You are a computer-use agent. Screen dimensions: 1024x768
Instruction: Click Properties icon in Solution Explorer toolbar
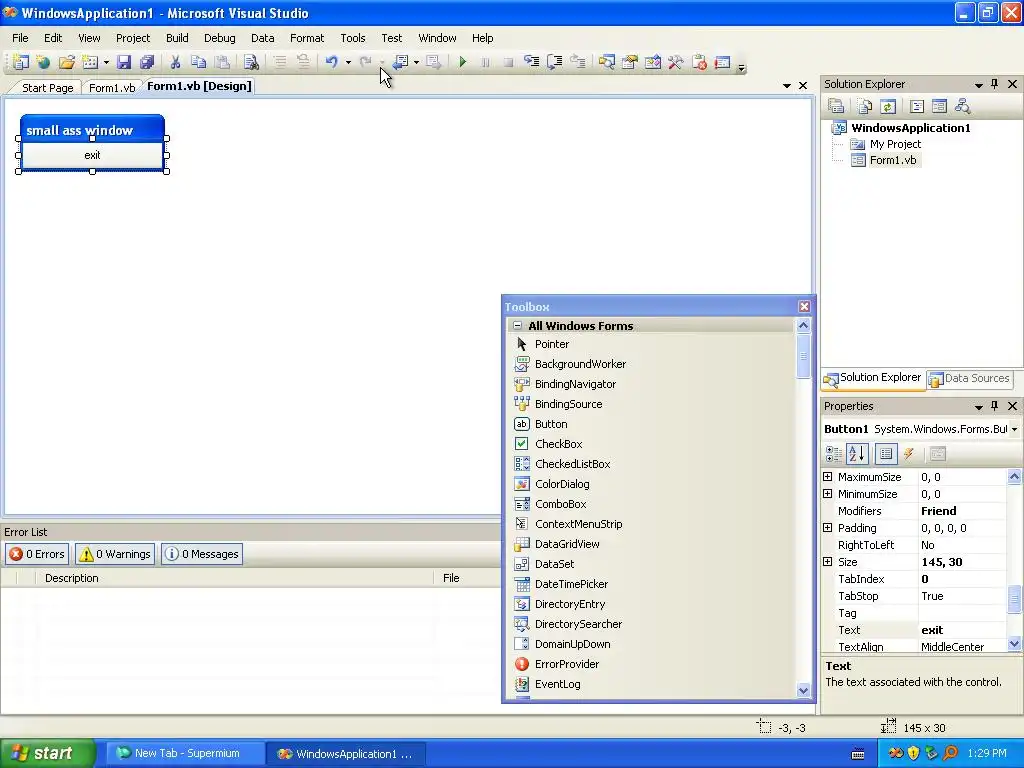(x=836, y=106)
